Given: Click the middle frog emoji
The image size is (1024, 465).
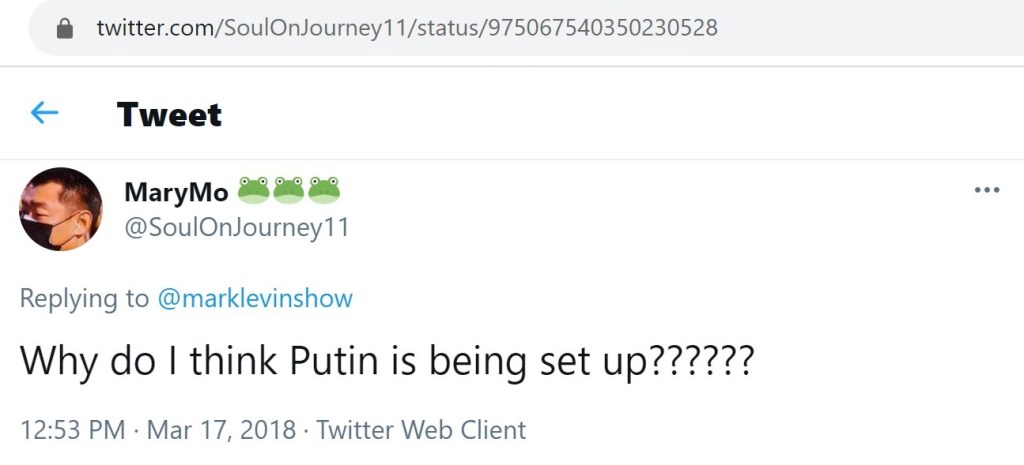Looking at the screenshot, I should tap(289, 189).
